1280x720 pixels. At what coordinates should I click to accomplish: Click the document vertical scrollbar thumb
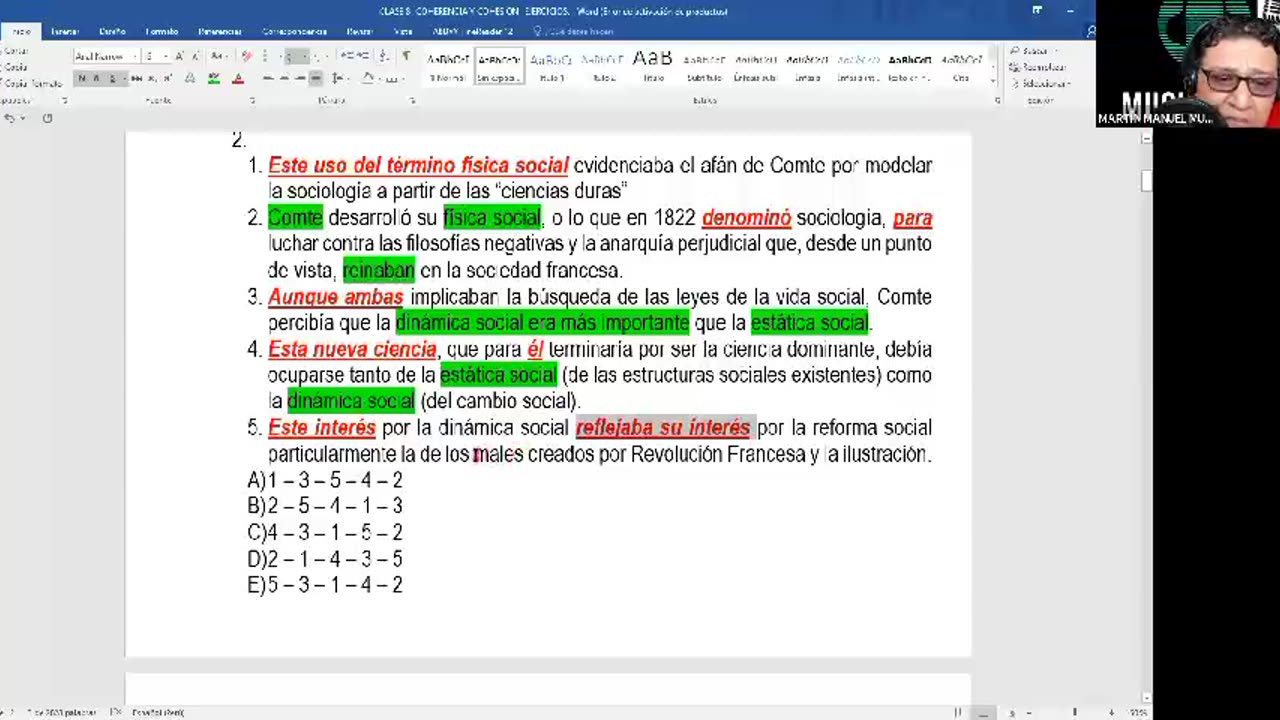point(1146,180)
